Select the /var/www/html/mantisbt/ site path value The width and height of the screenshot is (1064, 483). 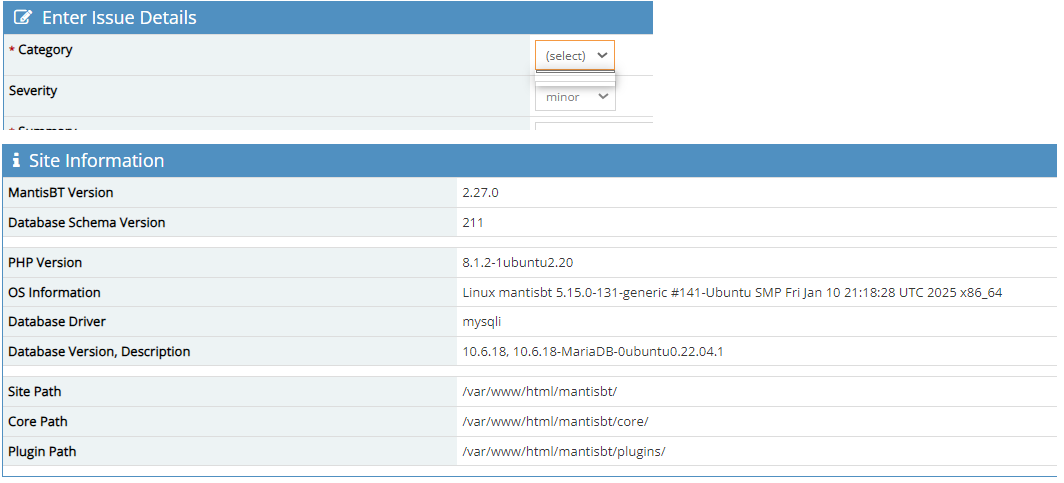pyautogui.click(x=539, y=391)
